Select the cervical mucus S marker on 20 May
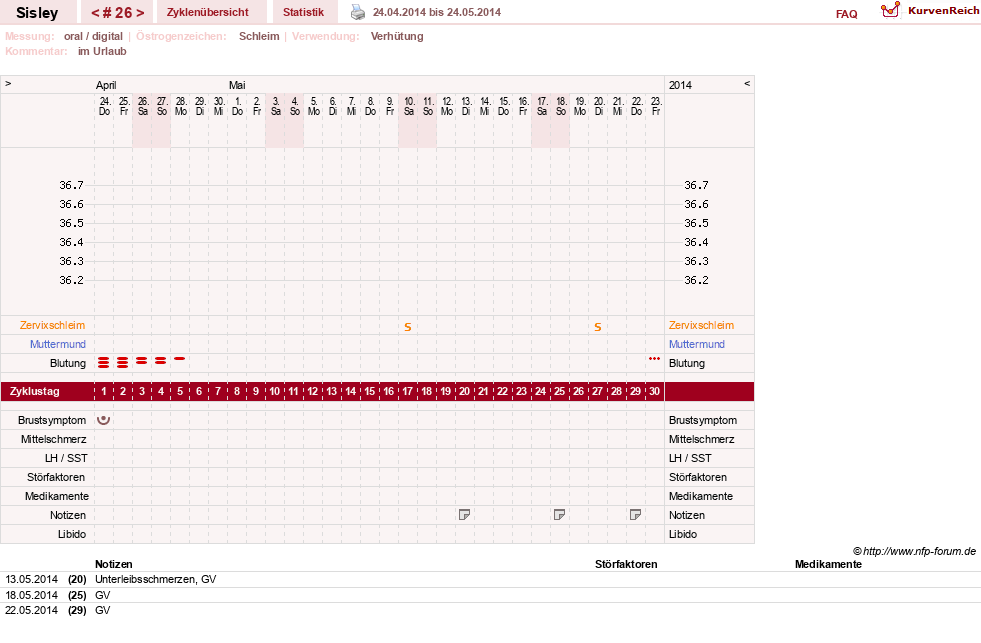 (597, 327)
